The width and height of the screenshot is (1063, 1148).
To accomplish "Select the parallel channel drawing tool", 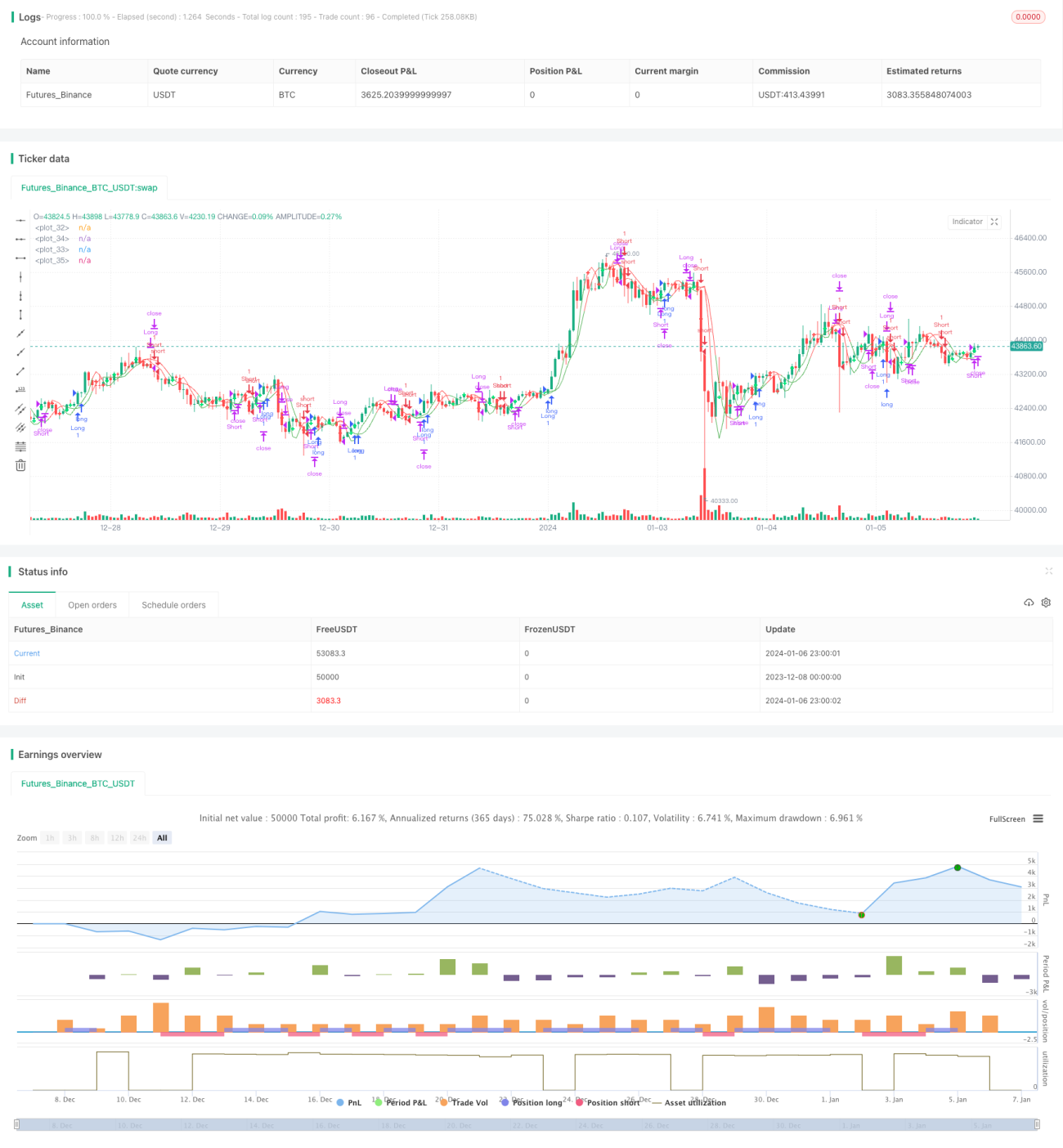I will (20, 409).
